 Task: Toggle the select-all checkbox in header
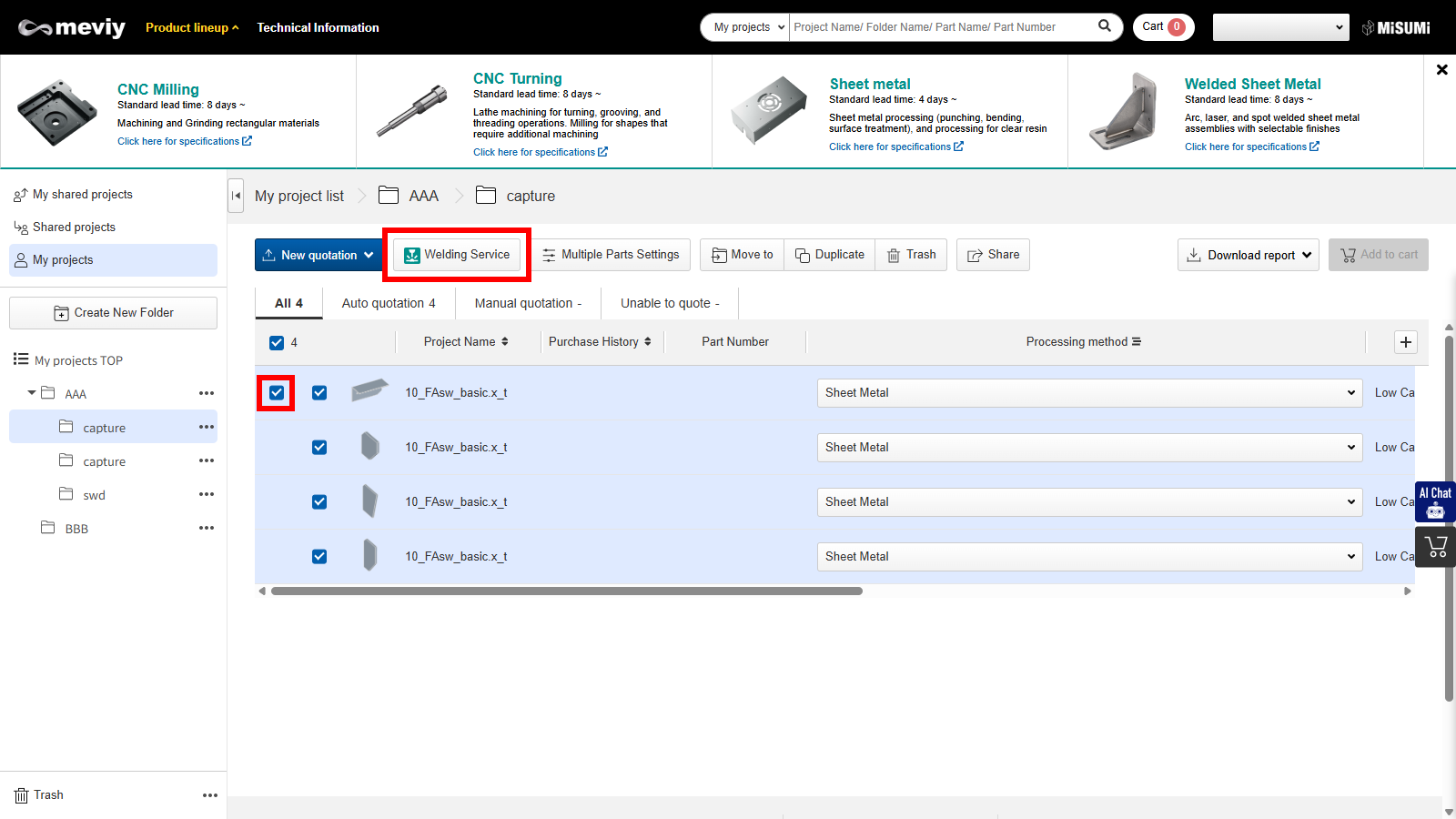[x=277, y=343]
